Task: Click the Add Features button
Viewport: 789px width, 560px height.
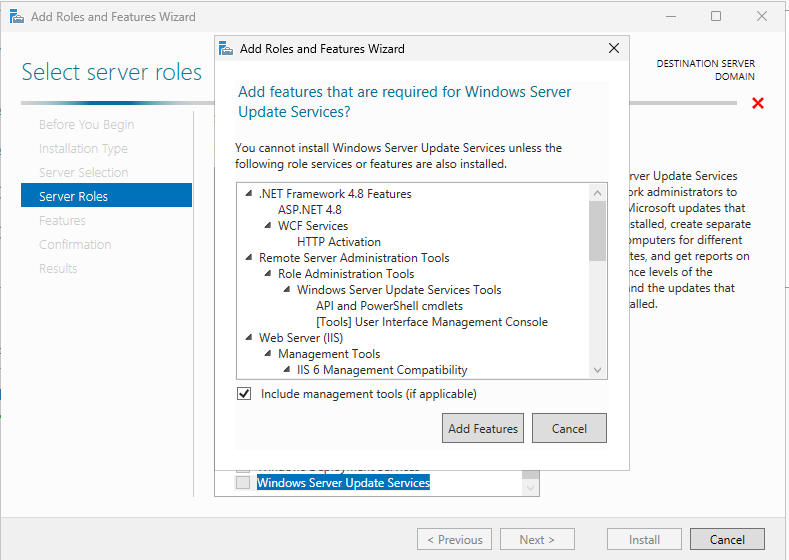Action: (x=483, y=428)
